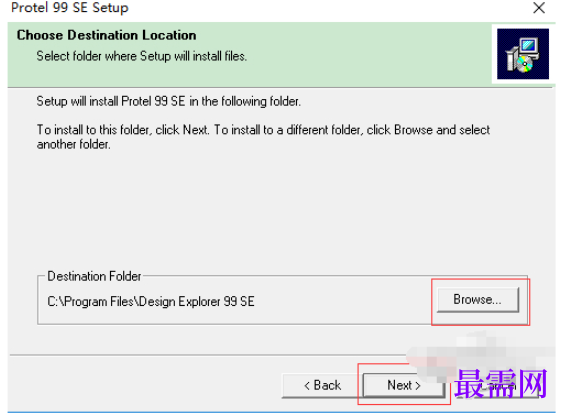The image size is (566, 415).
Task: Click 'Setup will install Protel 99 SE' sentence
Action: tap(111, 101)
